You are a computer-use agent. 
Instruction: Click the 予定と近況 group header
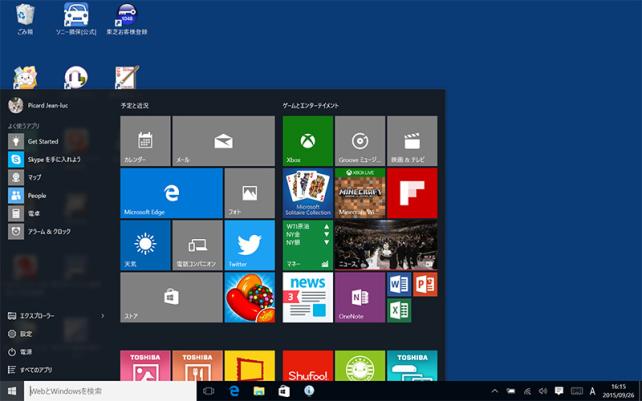[x=135, y=106]
